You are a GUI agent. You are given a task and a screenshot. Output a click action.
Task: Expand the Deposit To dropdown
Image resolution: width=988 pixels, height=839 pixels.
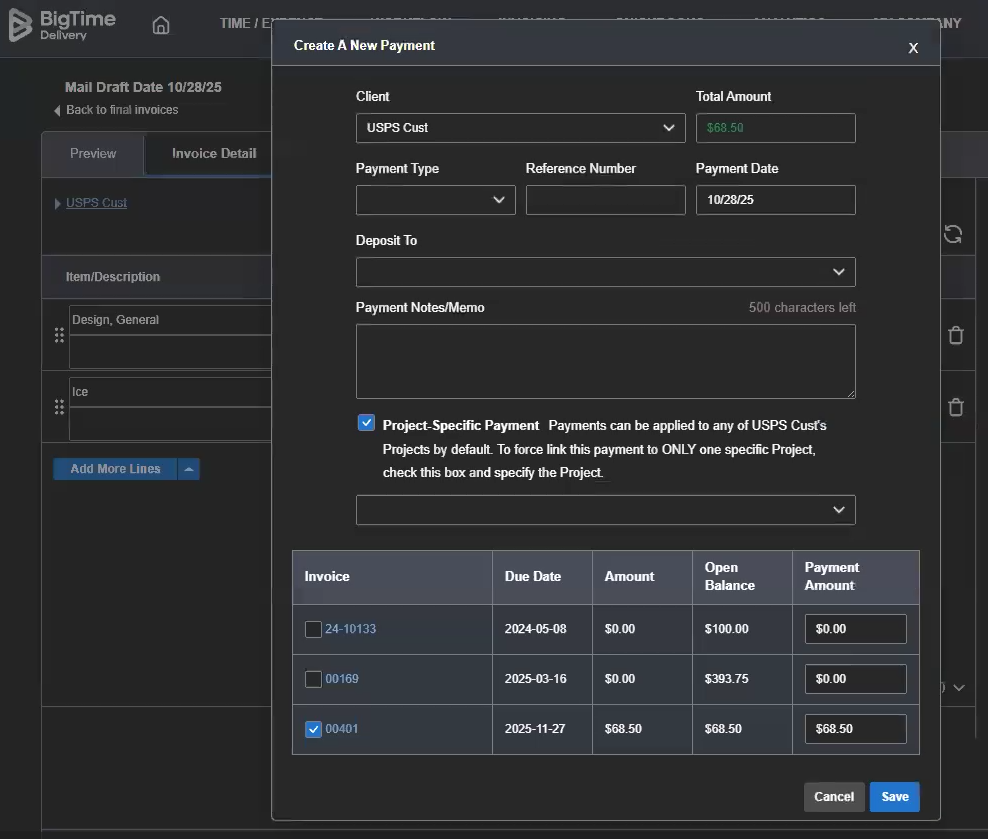pyautogui.click(x=605, y=272)
